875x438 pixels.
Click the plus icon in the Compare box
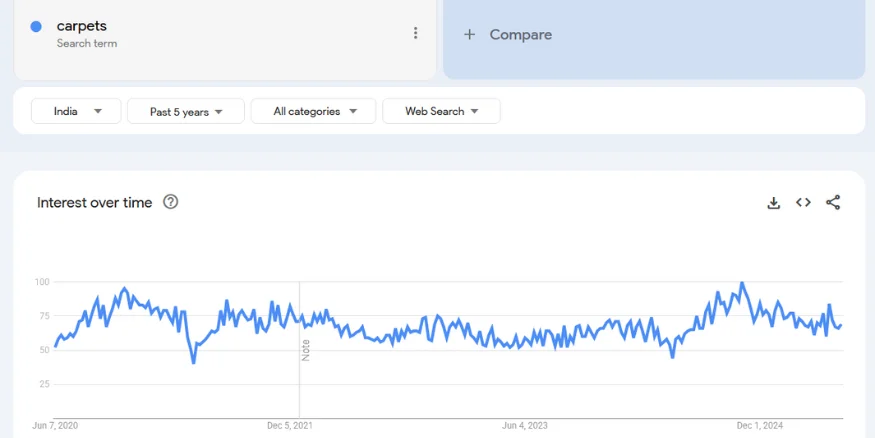tap(470, 35)
